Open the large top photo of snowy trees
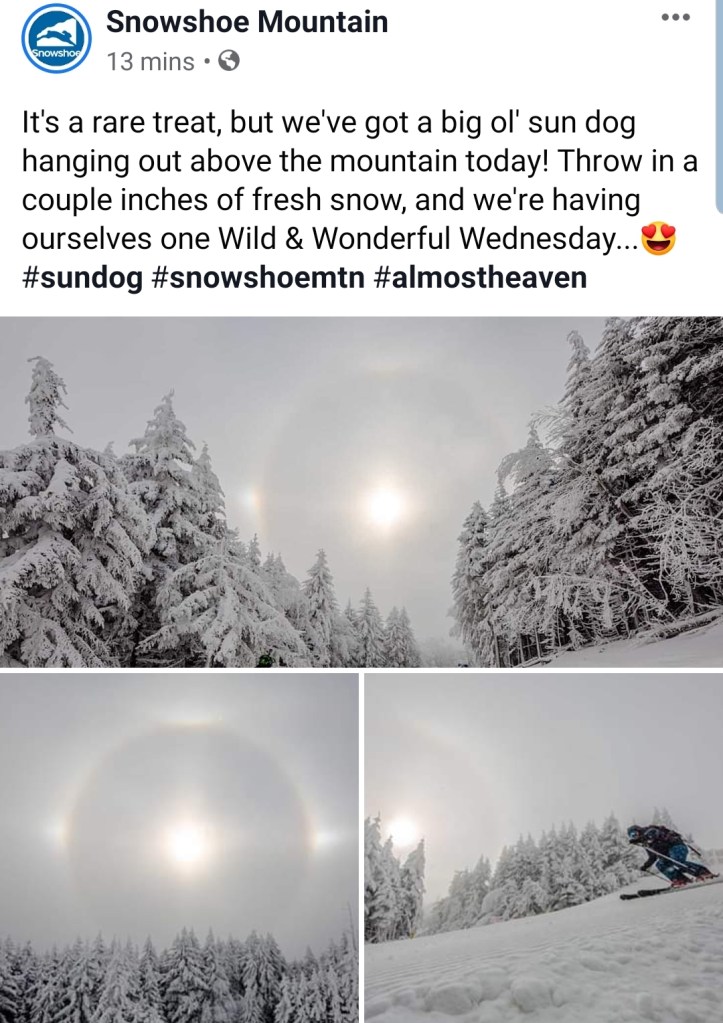 362,492
